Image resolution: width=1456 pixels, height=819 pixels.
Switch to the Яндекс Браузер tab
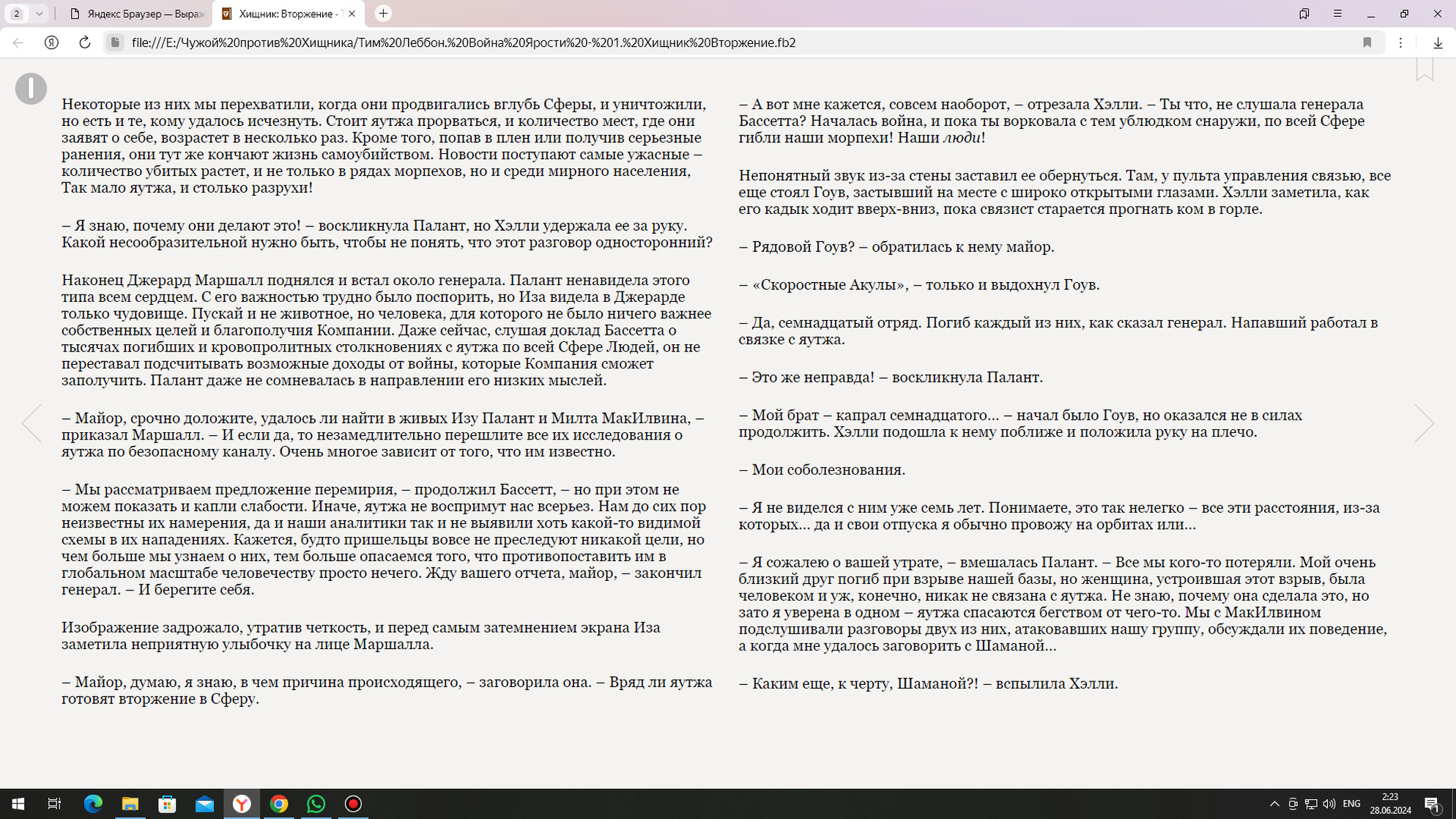point(138,14)
